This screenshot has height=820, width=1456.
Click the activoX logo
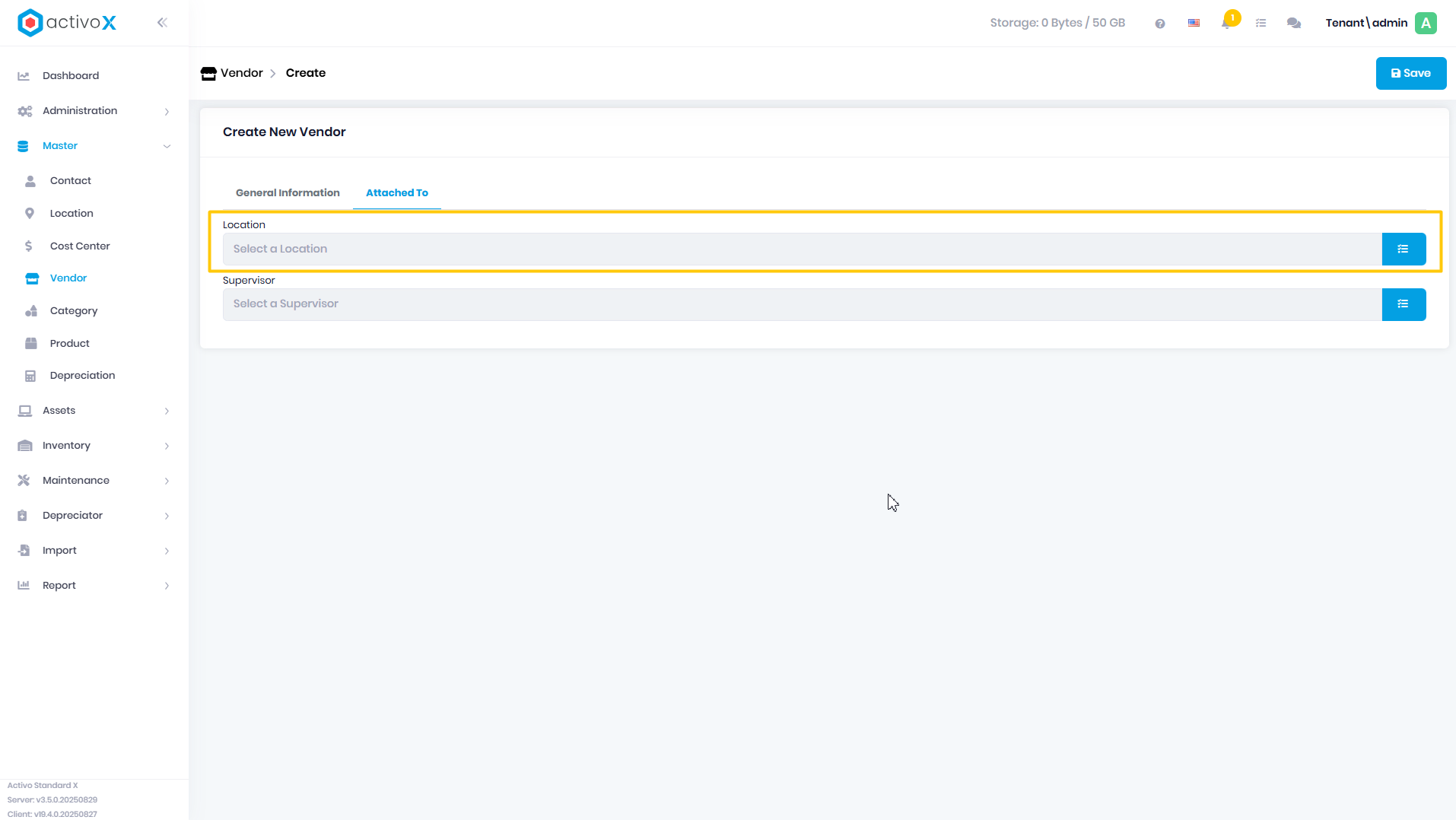67,23
